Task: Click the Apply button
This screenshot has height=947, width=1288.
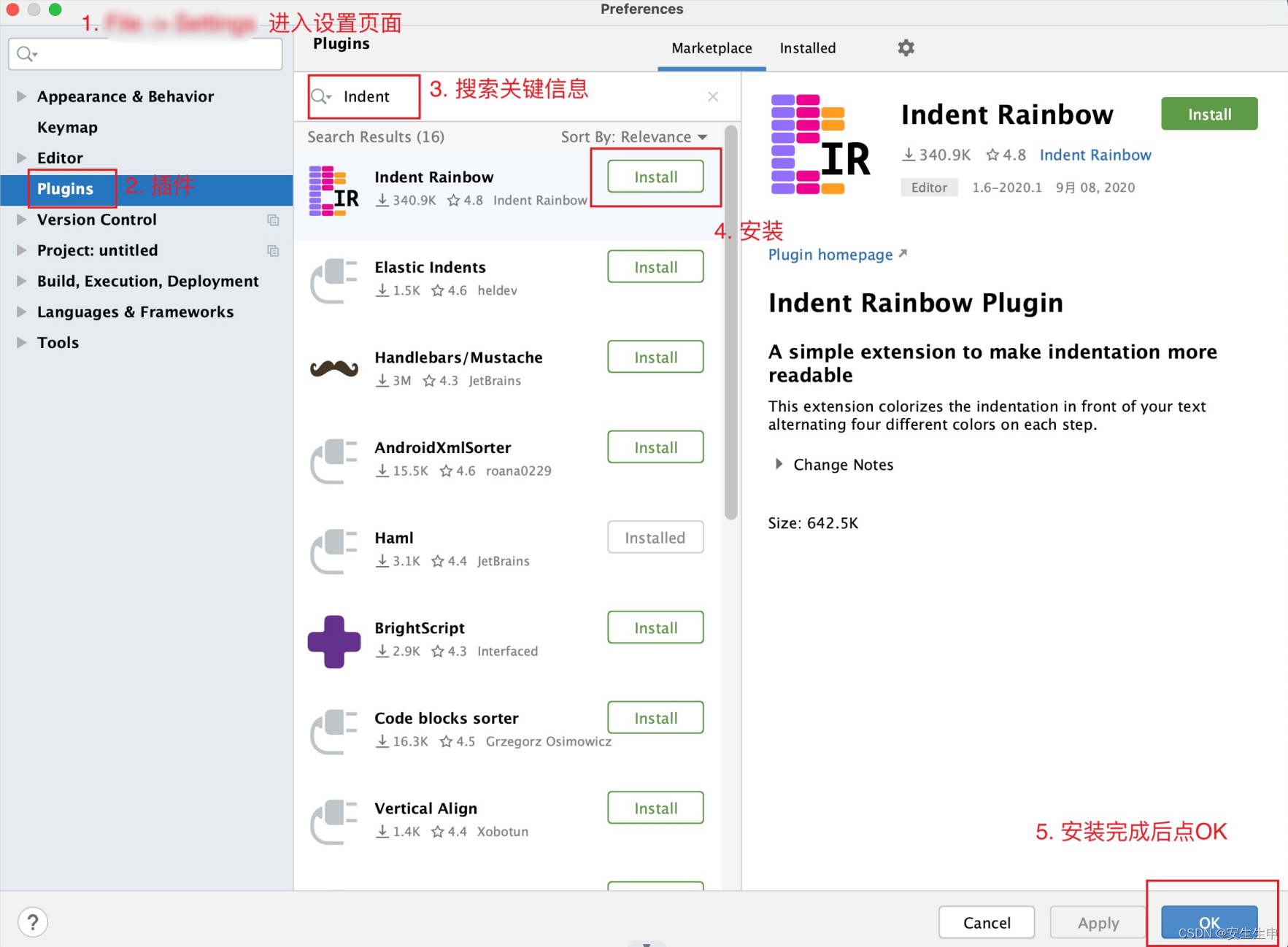Action: click(x=1098, y=922)
